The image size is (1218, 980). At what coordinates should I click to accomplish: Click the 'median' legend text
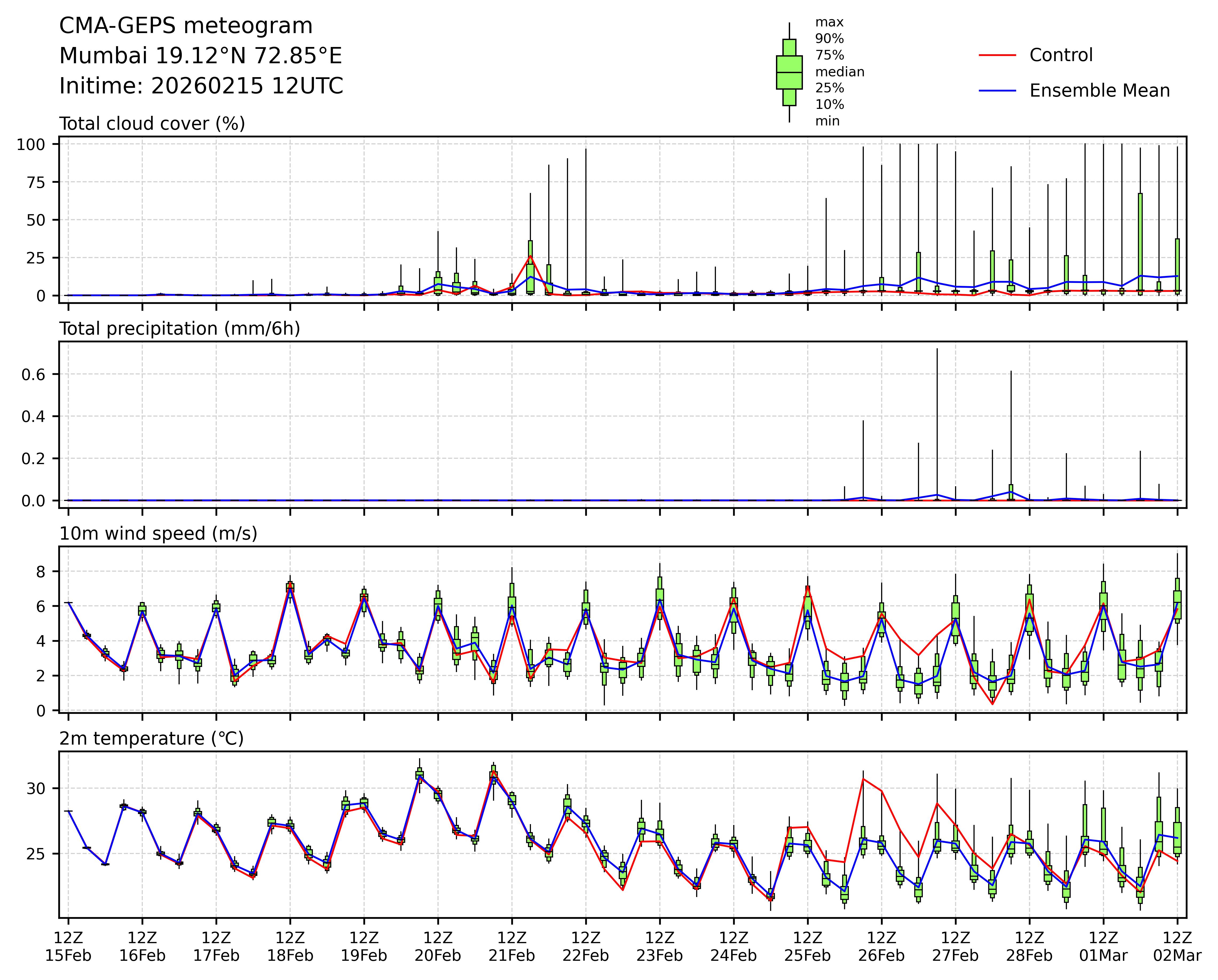click(839, 72)
